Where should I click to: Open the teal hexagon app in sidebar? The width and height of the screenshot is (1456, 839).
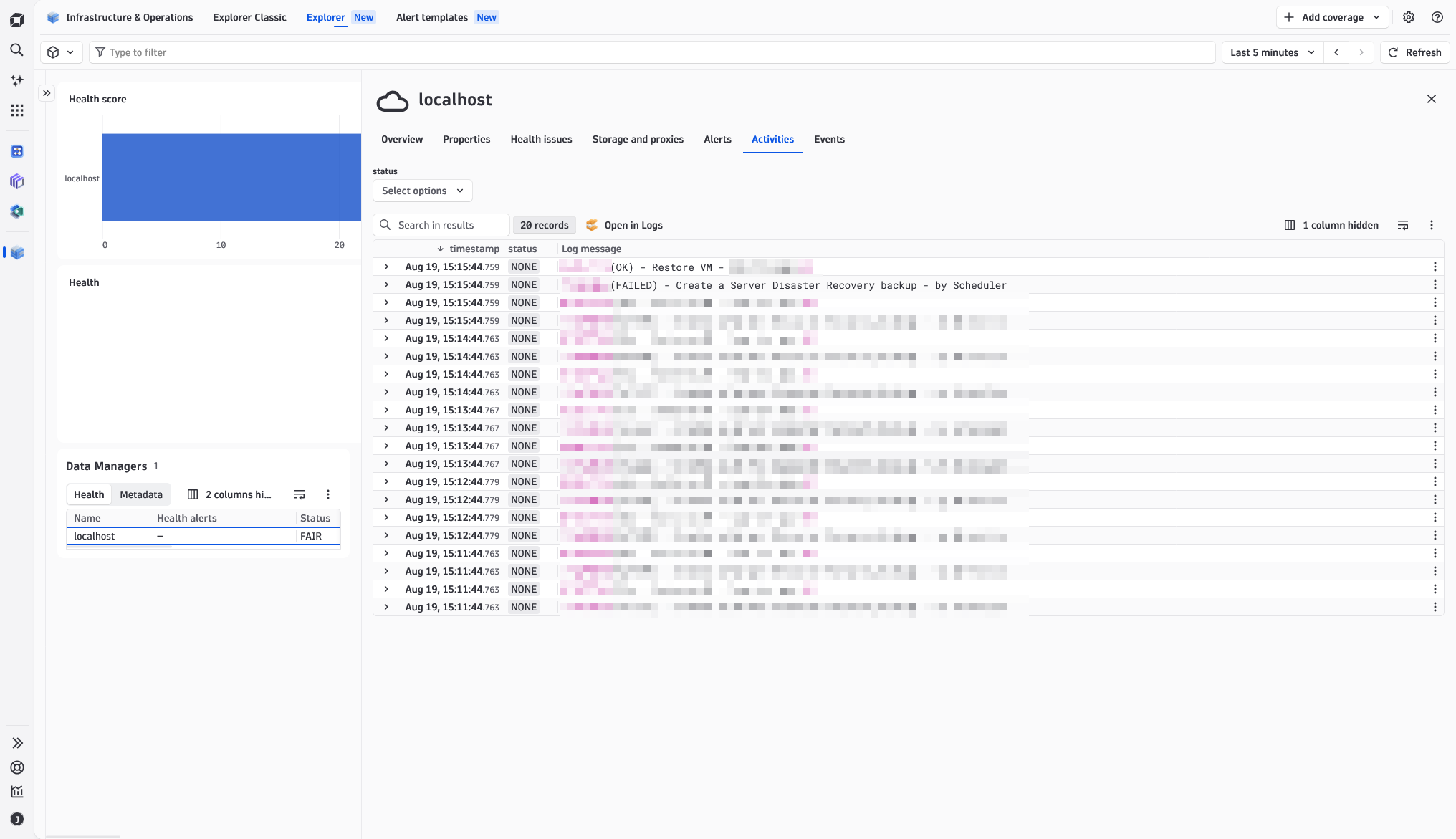tap(17, 211)
